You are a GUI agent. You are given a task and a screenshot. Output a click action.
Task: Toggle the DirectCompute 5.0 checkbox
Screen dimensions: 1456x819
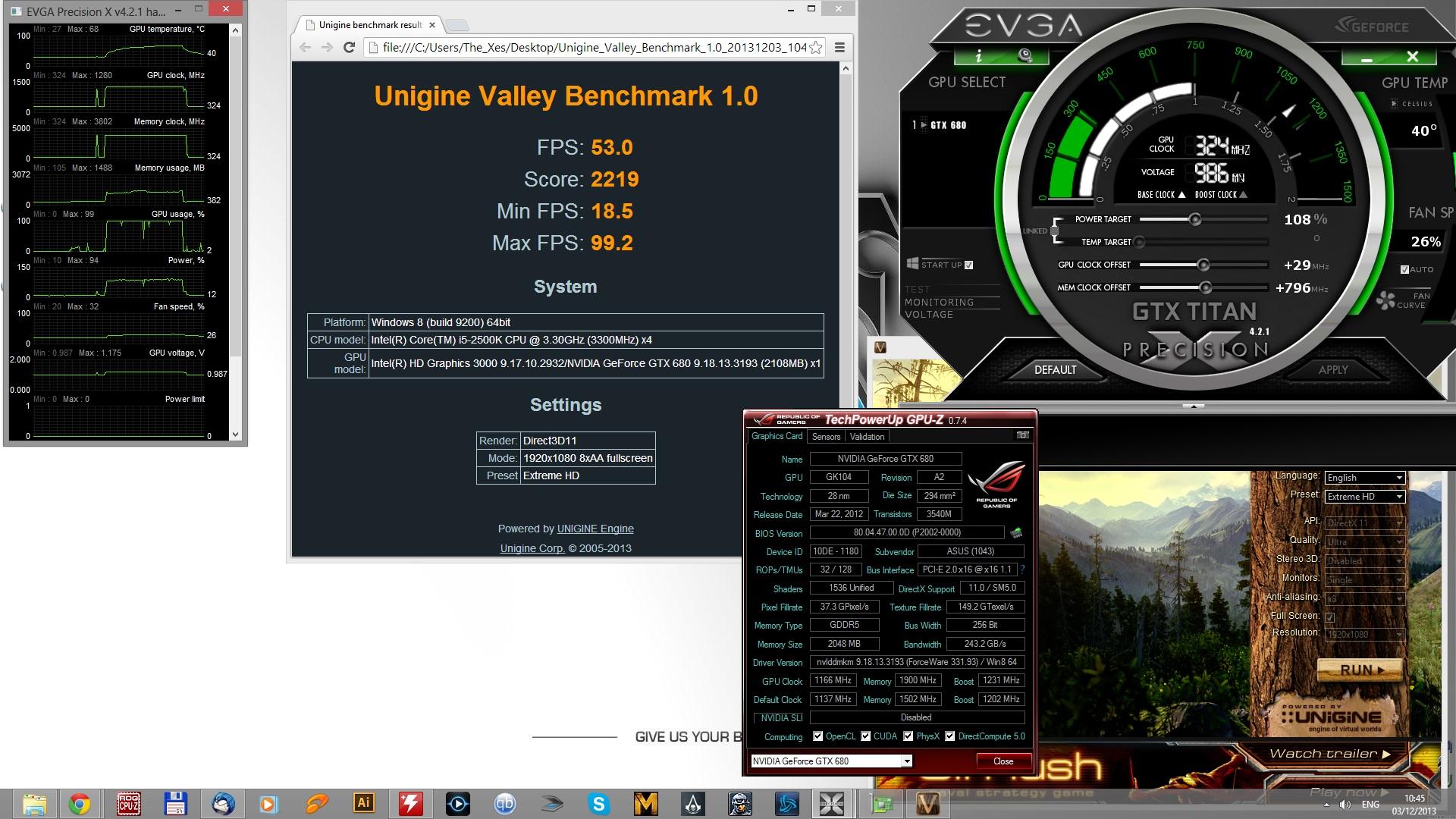(949, 736)
